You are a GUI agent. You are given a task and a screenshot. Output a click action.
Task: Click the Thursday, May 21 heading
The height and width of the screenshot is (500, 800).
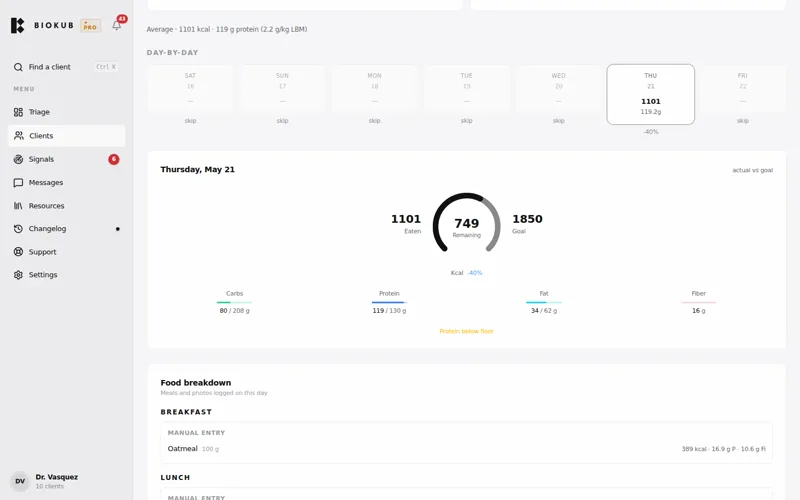pyautogui.click(x=197, y=169)
